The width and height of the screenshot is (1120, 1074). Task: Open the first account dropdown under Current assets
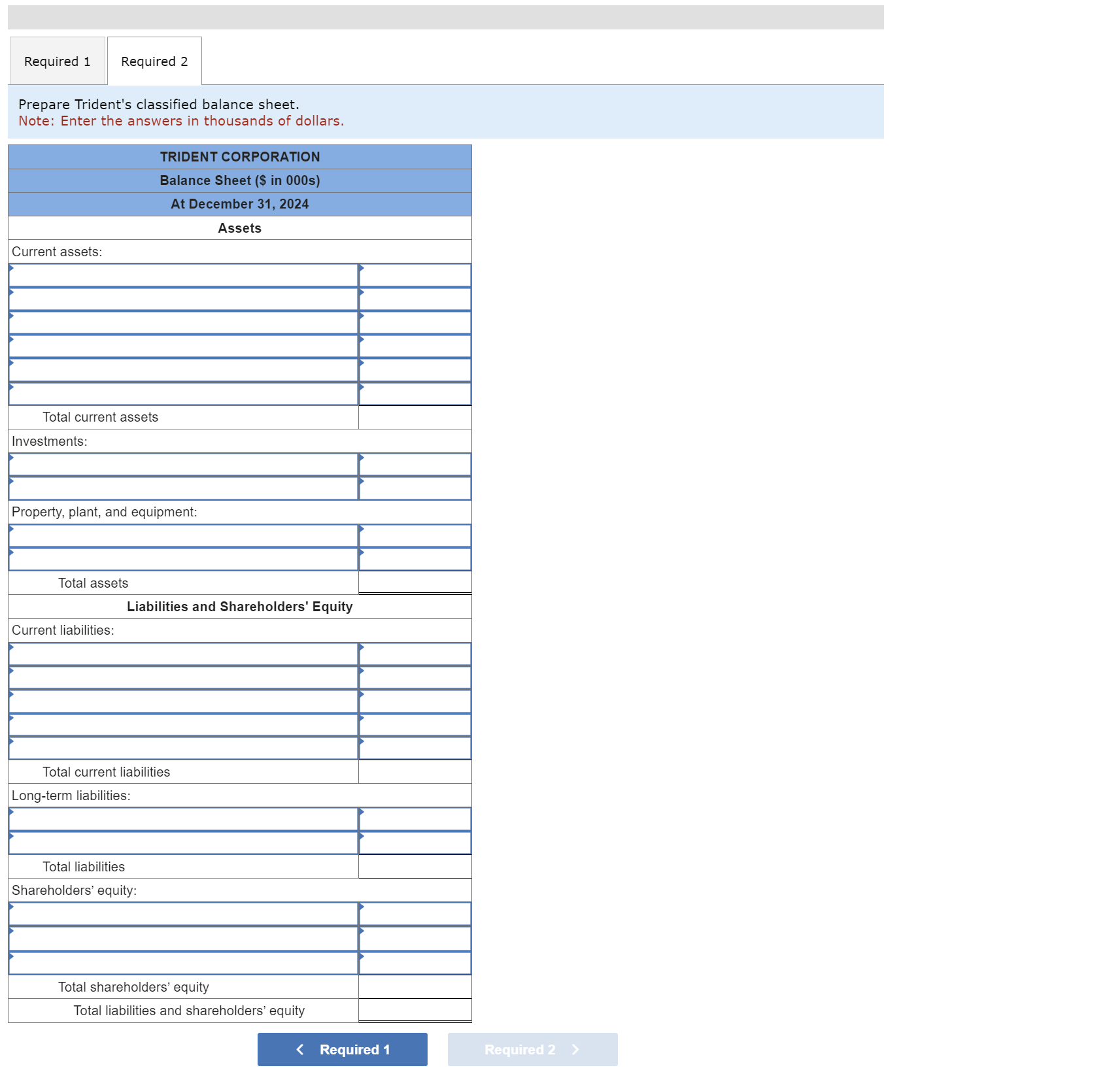[x=183, y=275]
